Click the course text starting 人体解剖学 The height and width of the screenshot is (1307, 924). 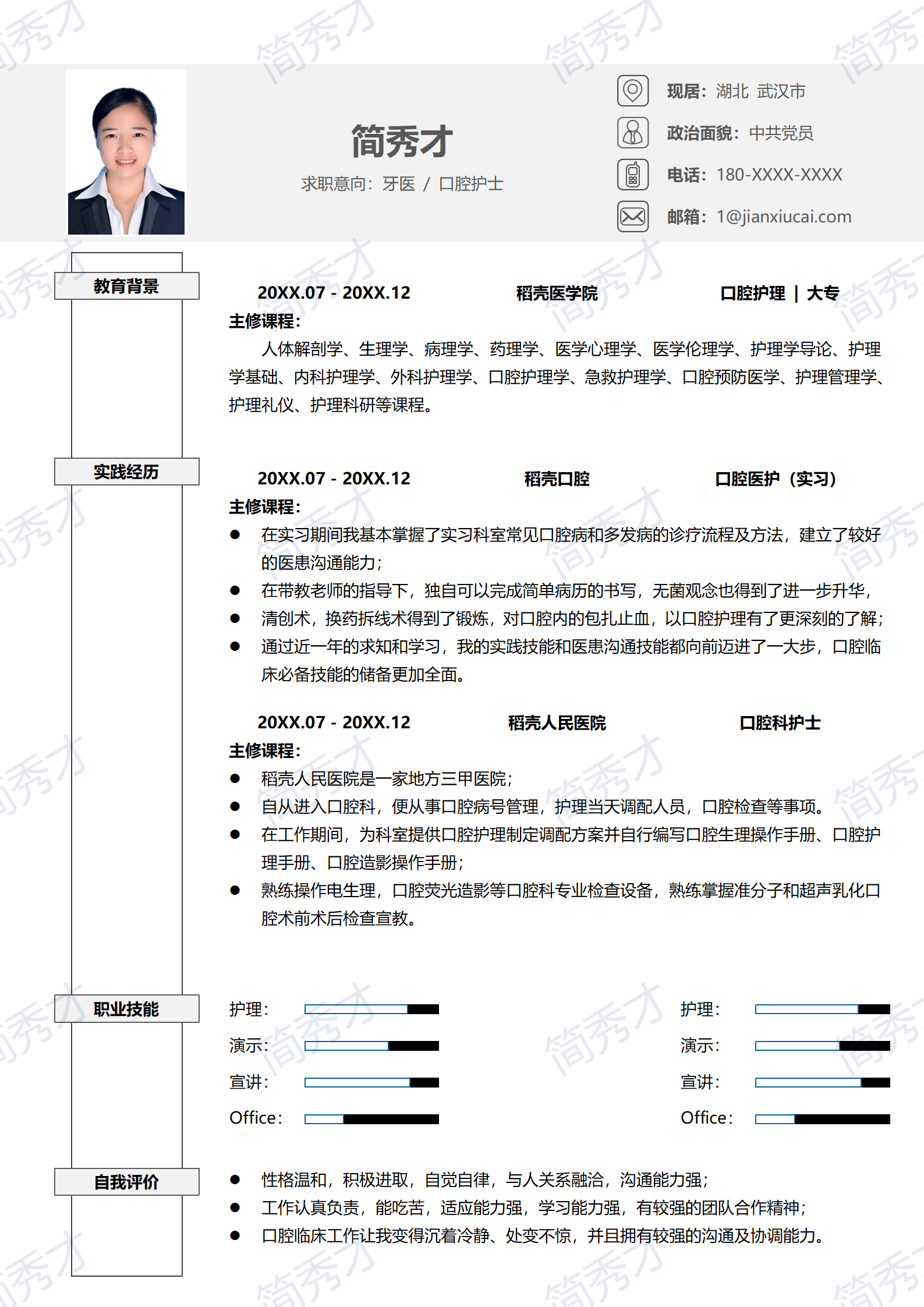[557, 377]
